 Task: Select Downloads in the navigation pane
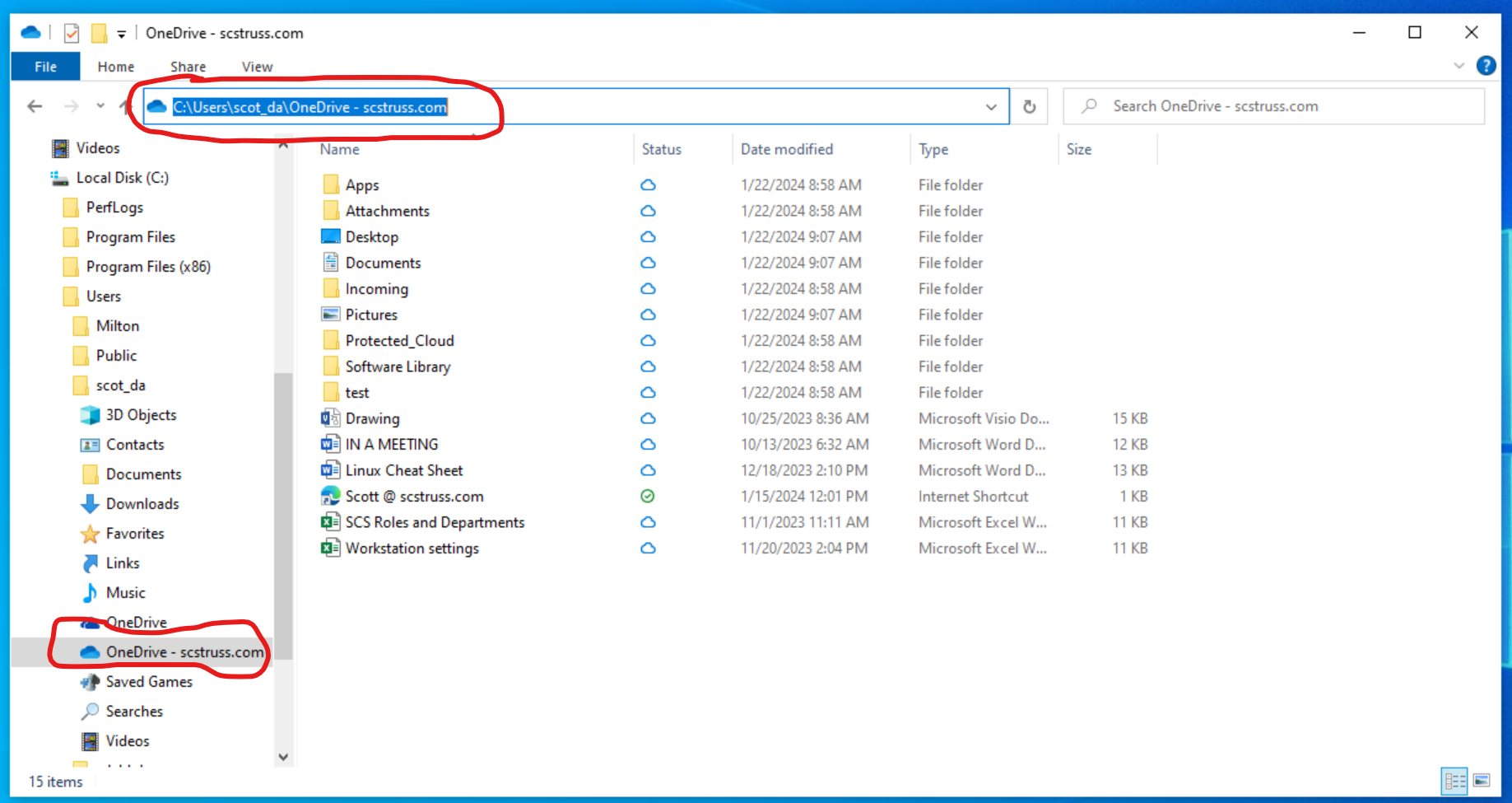click(x=142, y=504)
